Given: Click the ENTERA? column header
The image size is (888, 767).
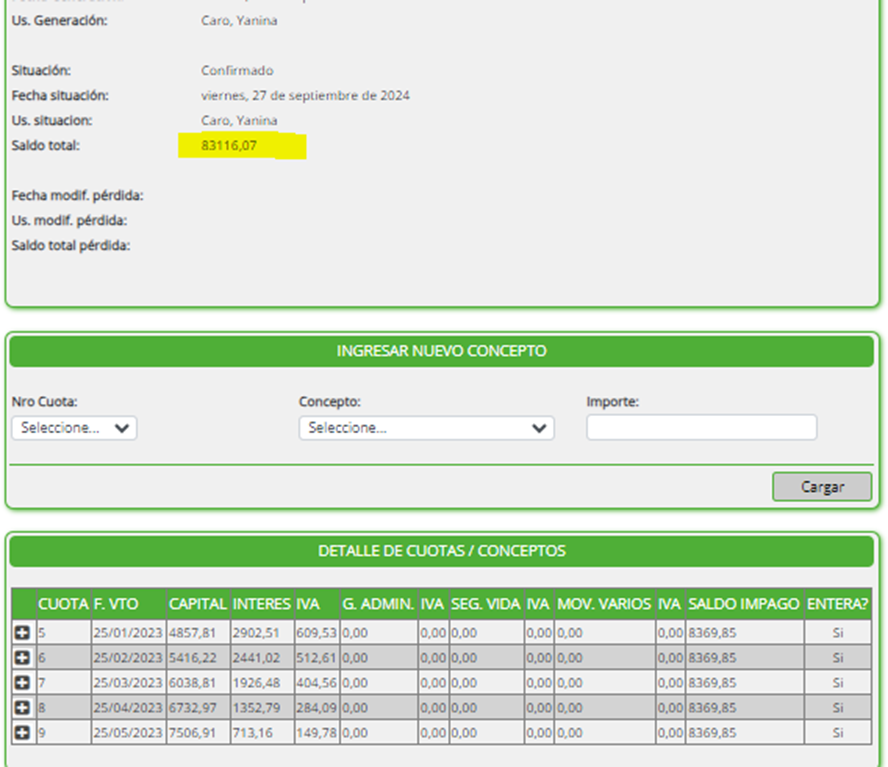Looking at the screenshot, I should tap(837, 604).
